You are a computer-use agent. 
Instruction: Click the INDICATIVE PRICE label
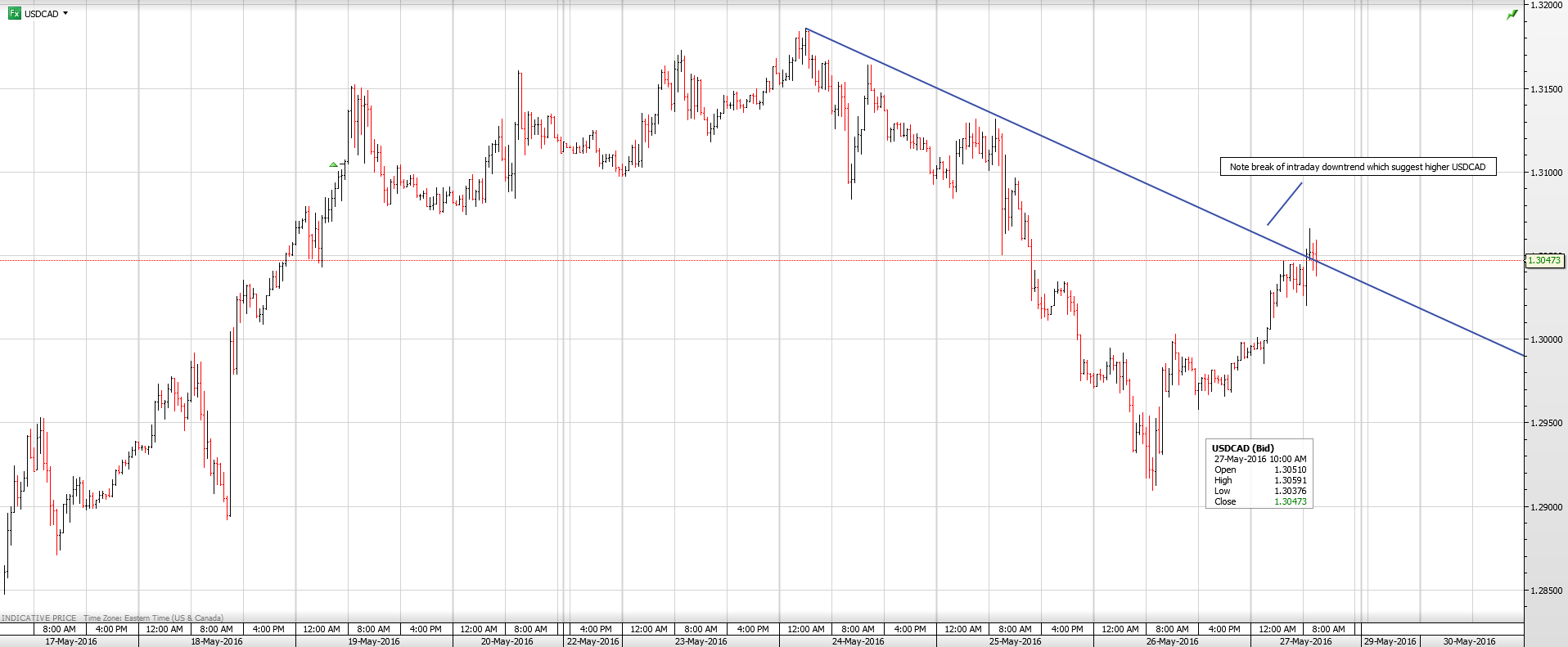[38, 618]
